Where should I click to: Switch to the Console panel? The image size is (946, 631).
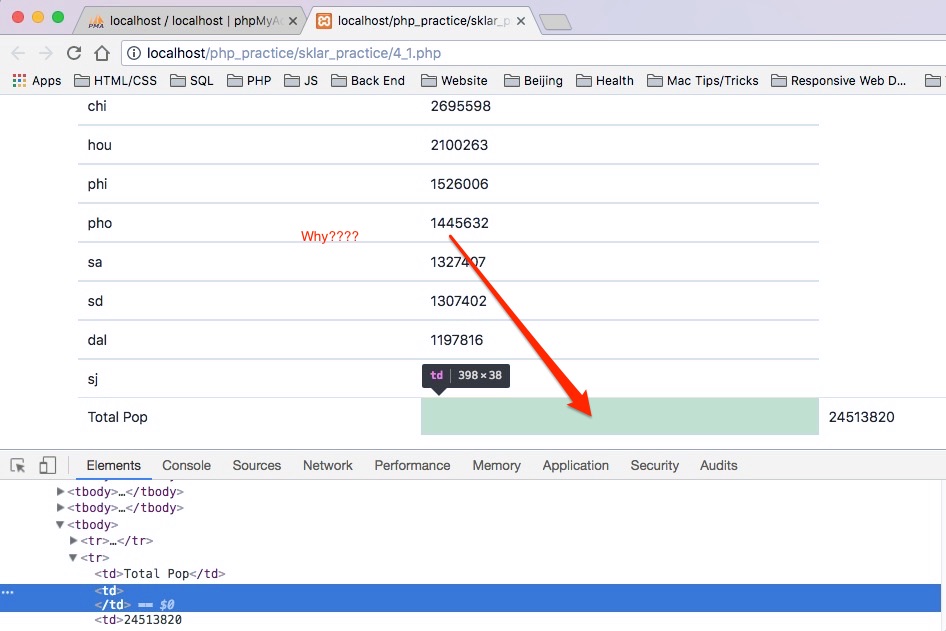[186, 465]
